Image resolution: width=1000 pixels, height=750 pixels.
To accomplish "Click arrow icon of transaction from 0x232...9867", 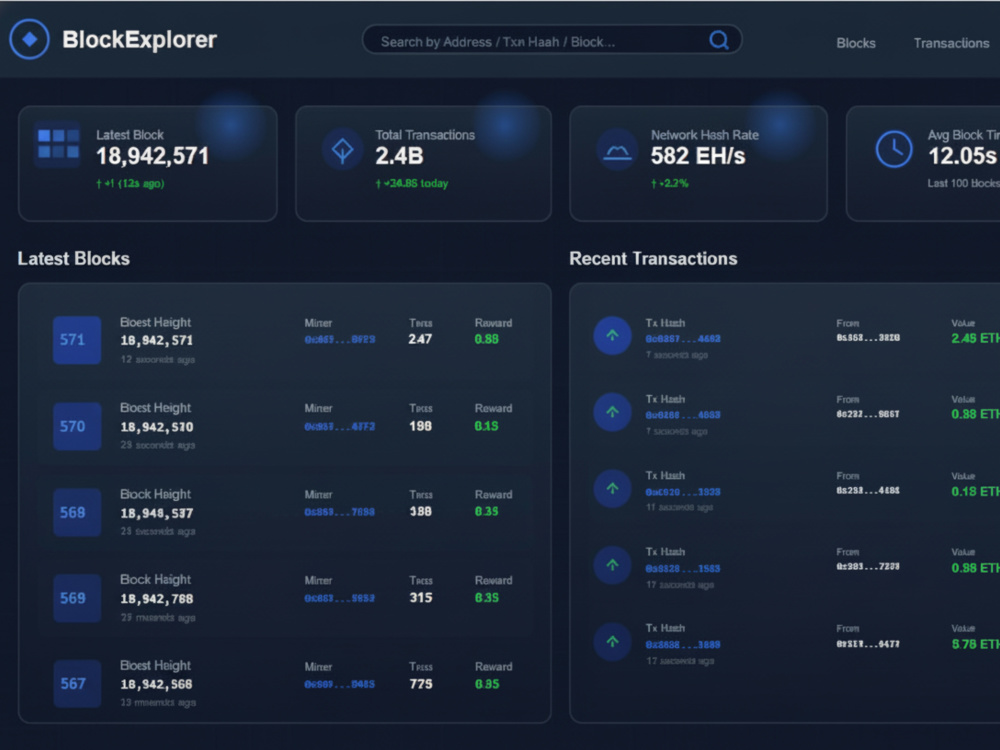I will (x=612, y=412).
